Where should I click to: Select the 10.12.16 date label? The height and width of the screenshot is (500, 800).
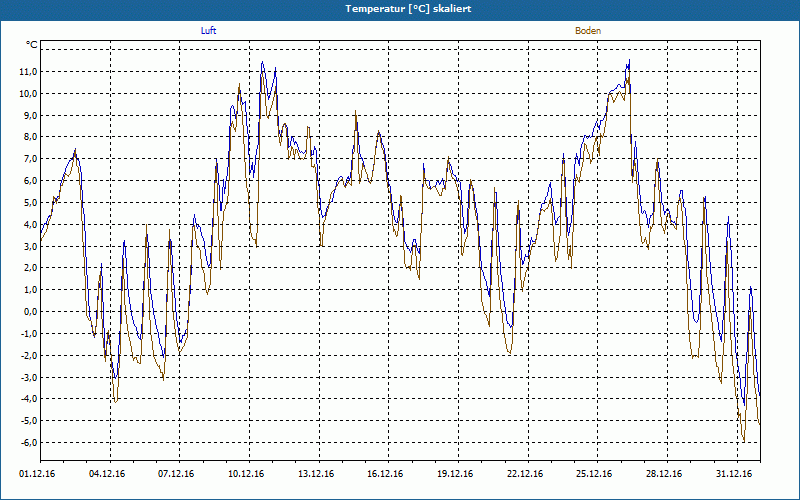[x=246, y=474]
